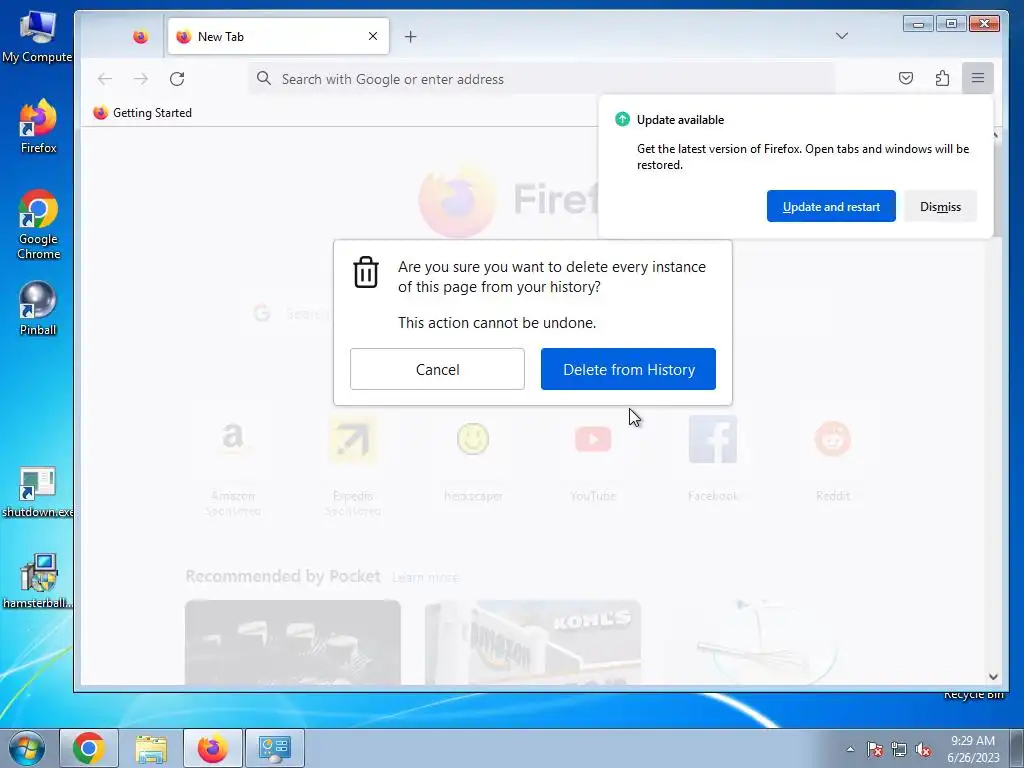Select the Google Chrome desktop shortcut

point(38,225)
